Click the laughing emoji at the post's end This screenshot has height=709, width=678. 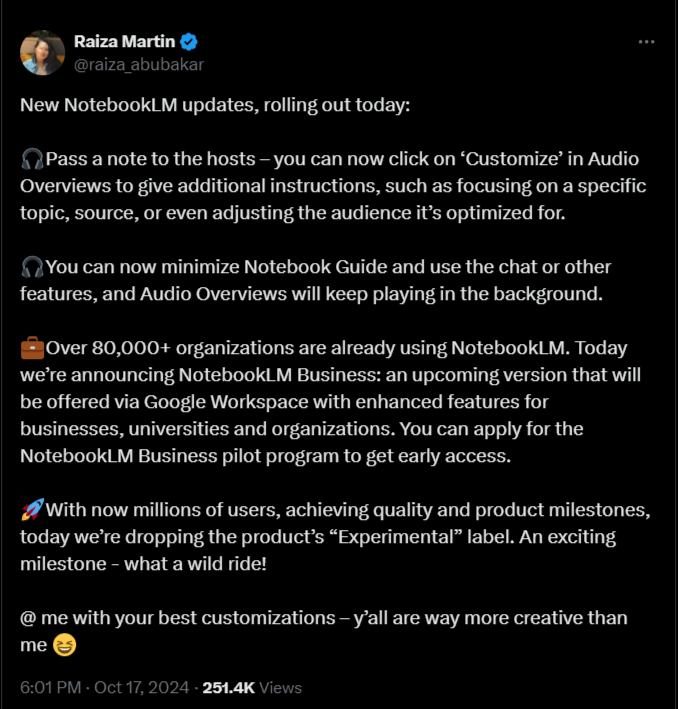coord(64,645)
